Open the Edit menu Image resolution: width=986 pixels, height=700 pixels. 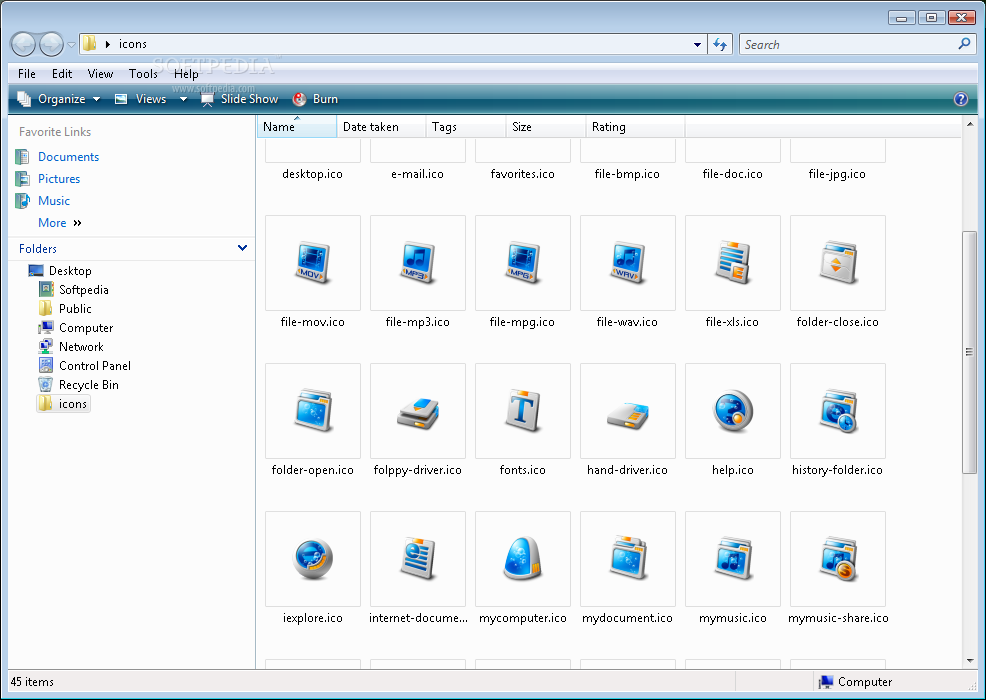click(62, 74)
